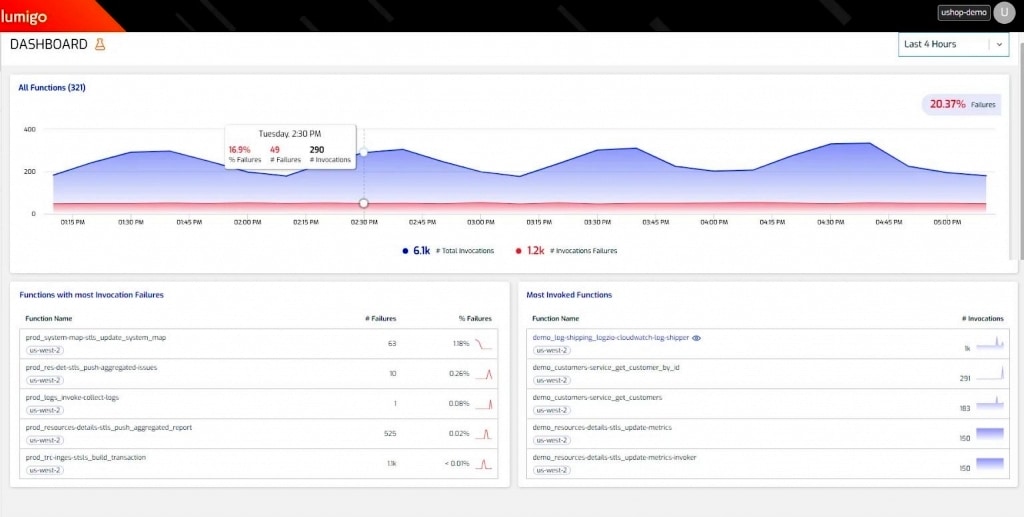Open prod_logs_invoke-collect-logs function
Screen dimensions: 1024x517
(x=72, y=398)
